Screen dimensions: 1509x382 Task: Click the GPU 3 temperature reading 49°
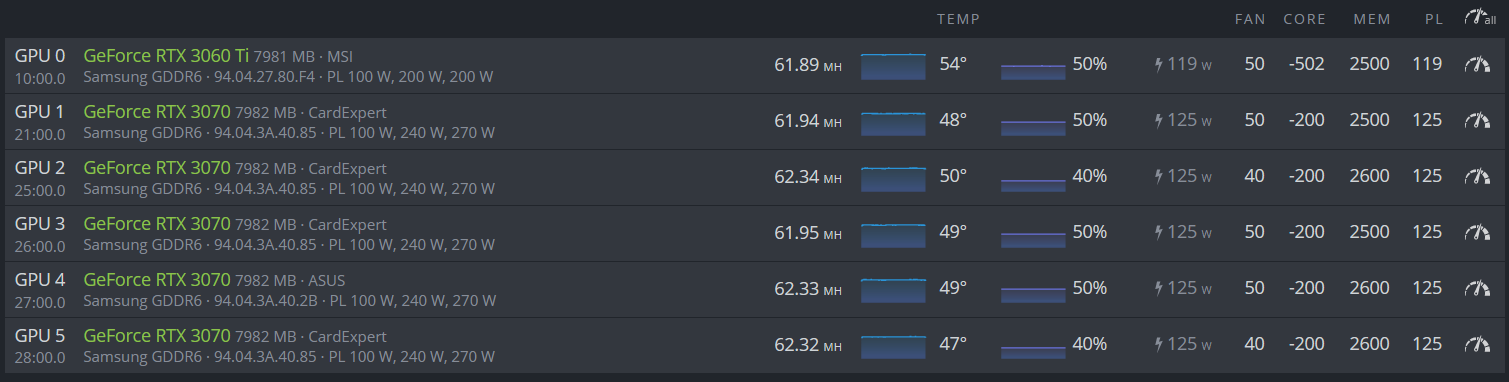tap(953, 232)
